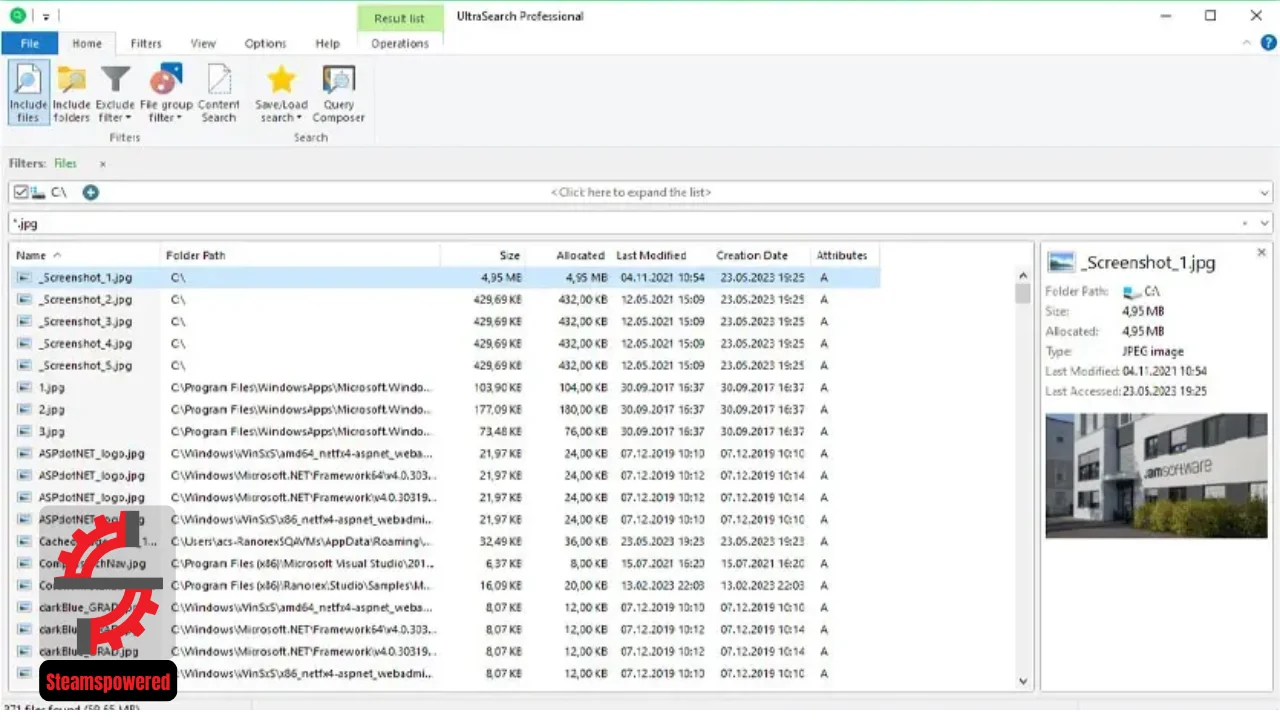The height and width of the screenshot is (720, 1280).
Task: Sort results by Name column
Action: (x=84, y=255)
